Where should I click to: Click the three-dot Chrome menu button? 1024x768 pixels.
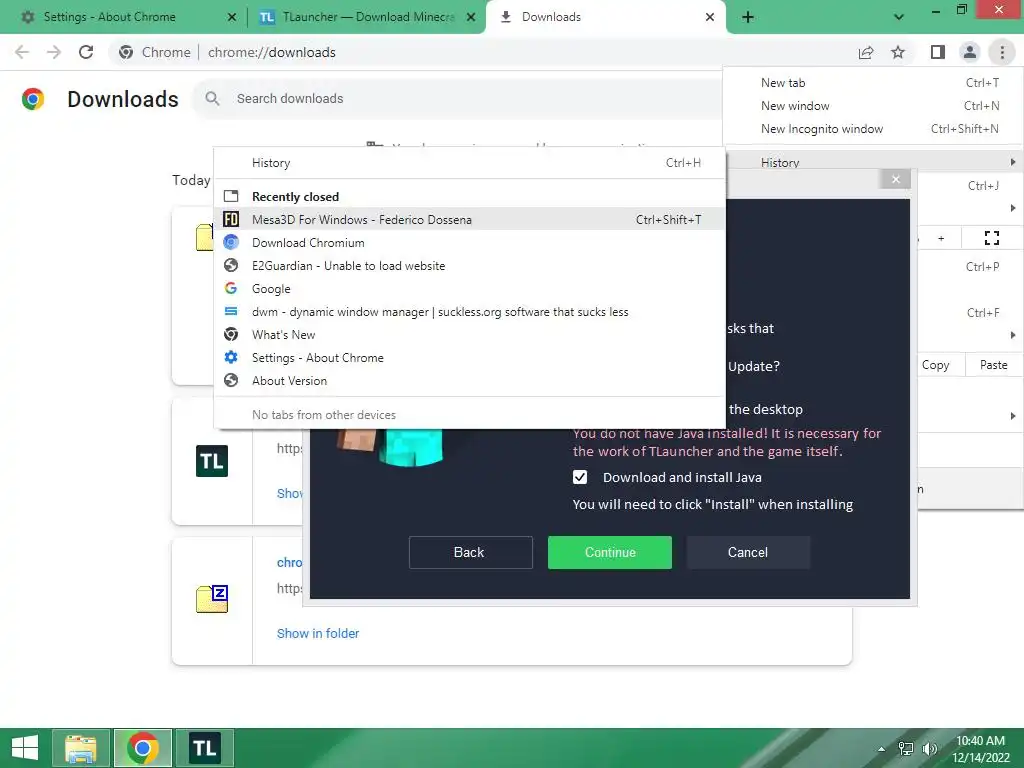pos(1002,52)
